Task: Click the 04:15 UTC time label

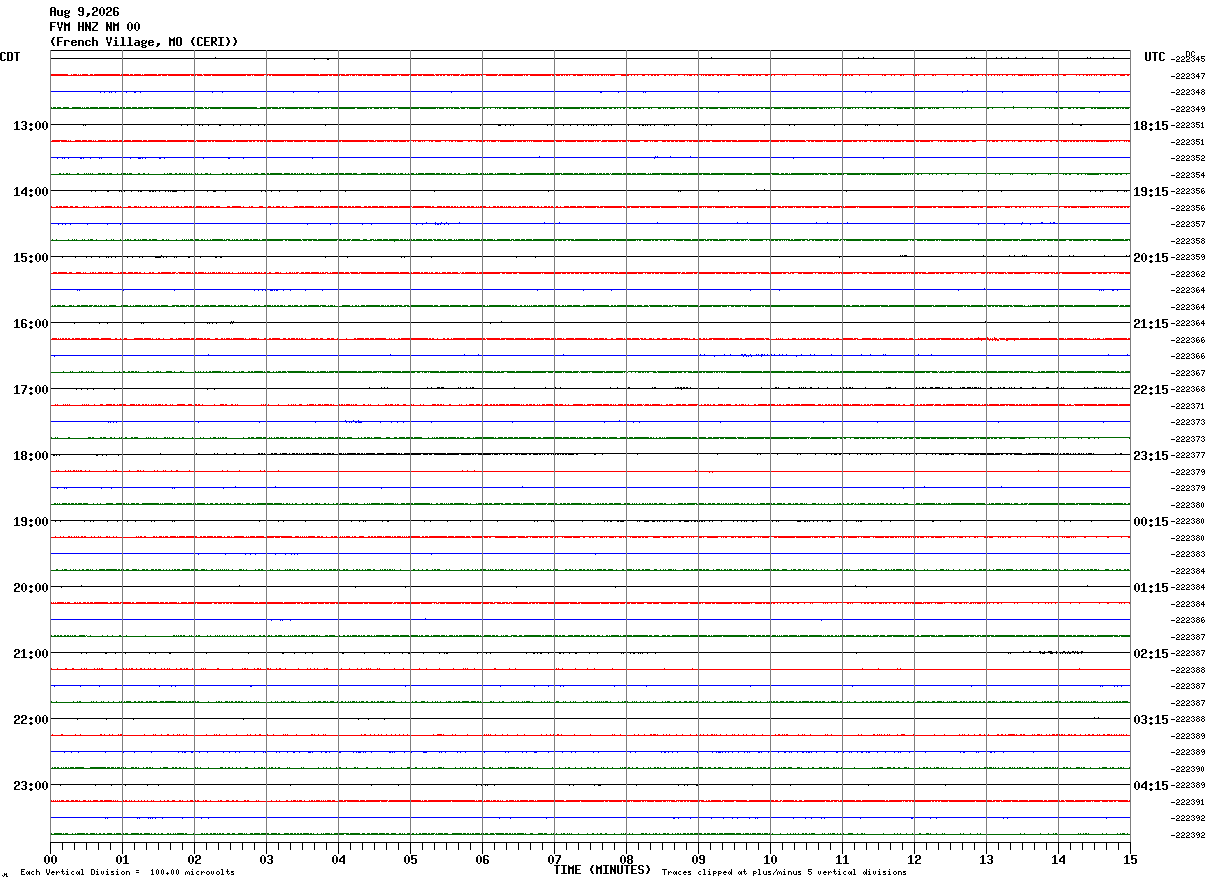Action: click(x=1150, y=786)
